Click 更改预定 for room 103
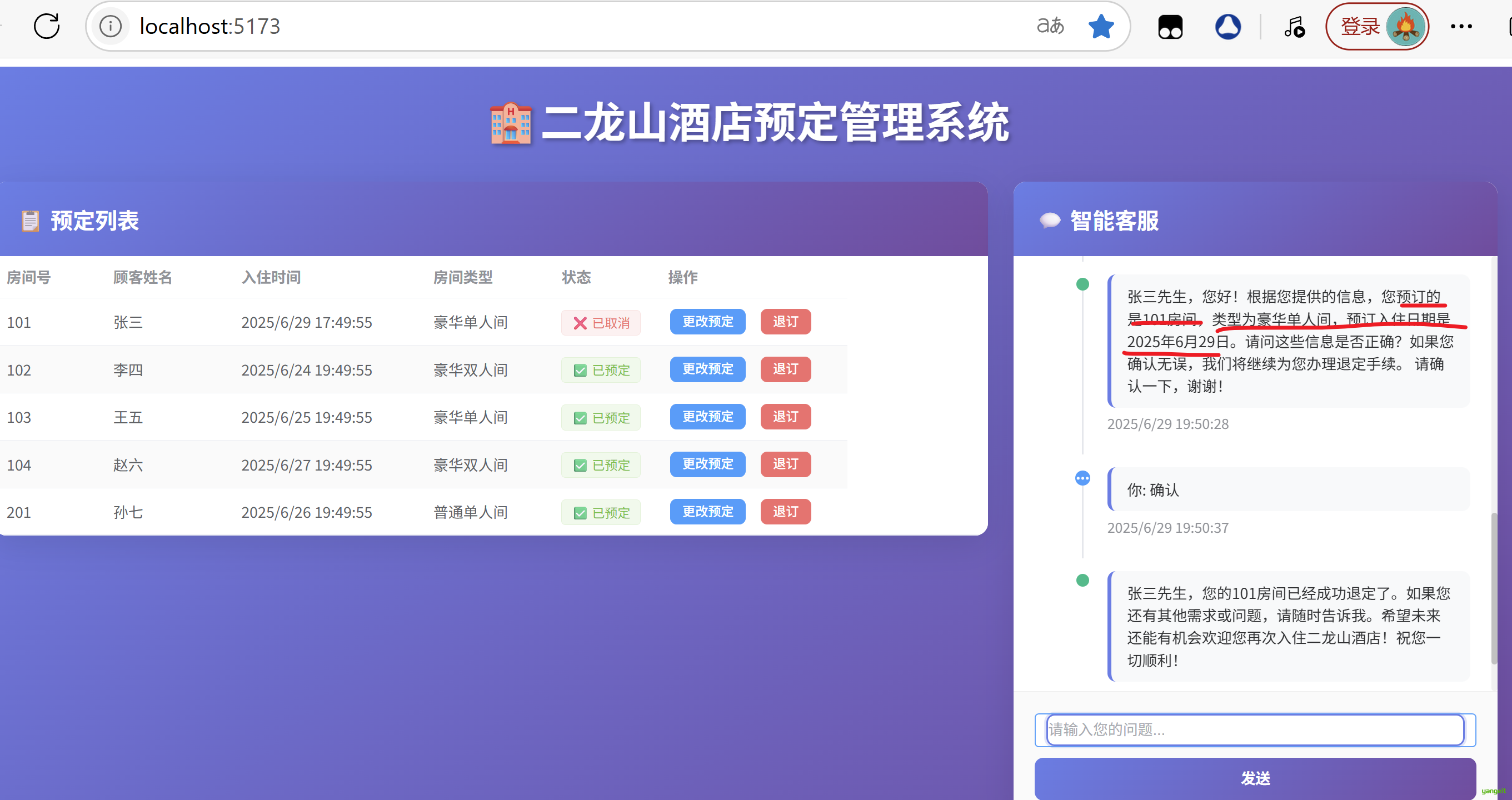Screen dimensions: 1512x800 tap(707, 417)
